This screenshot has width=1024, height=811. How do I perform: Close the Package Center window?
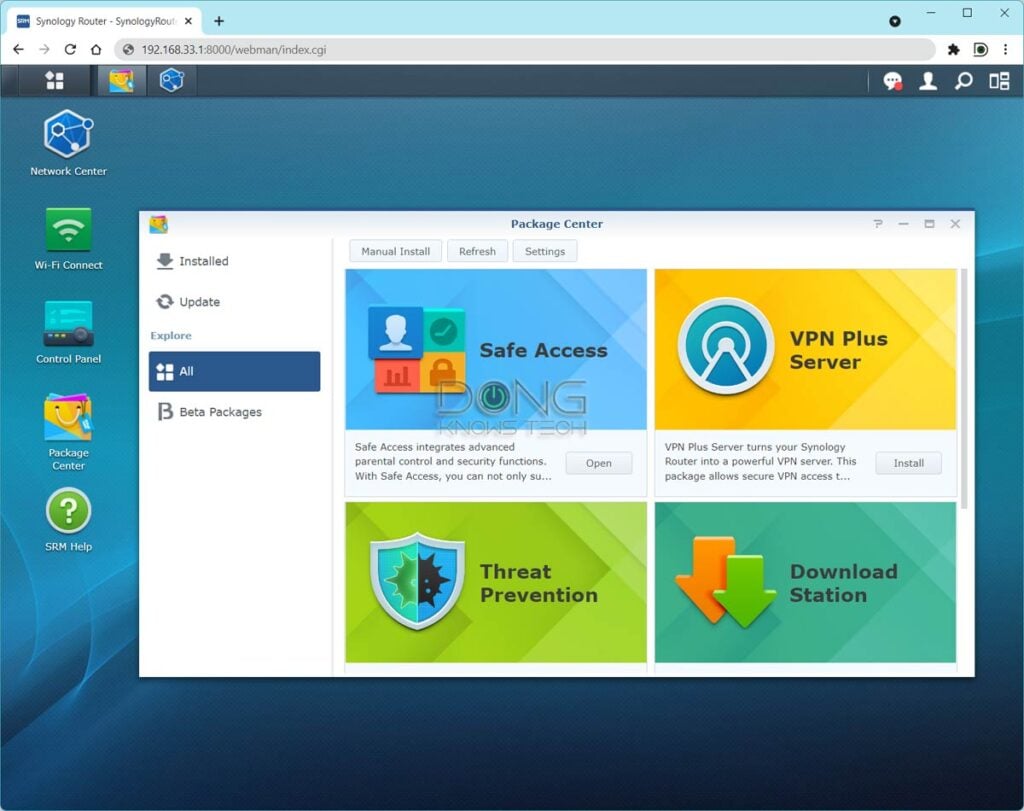tap(955, 224)
